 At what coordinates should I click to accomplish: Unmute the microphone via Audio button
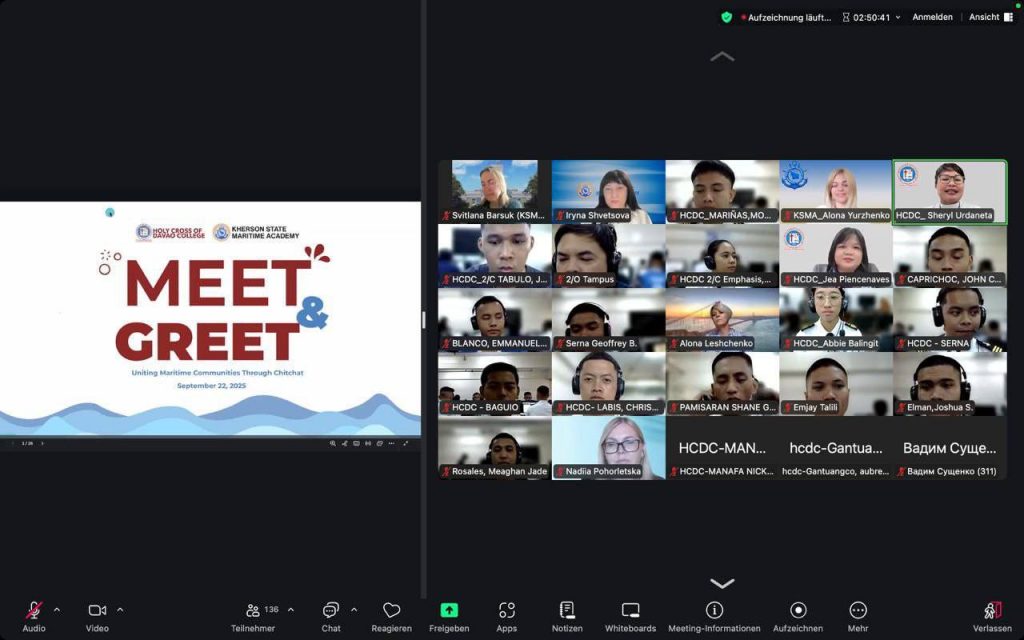[x=34, y=611]
